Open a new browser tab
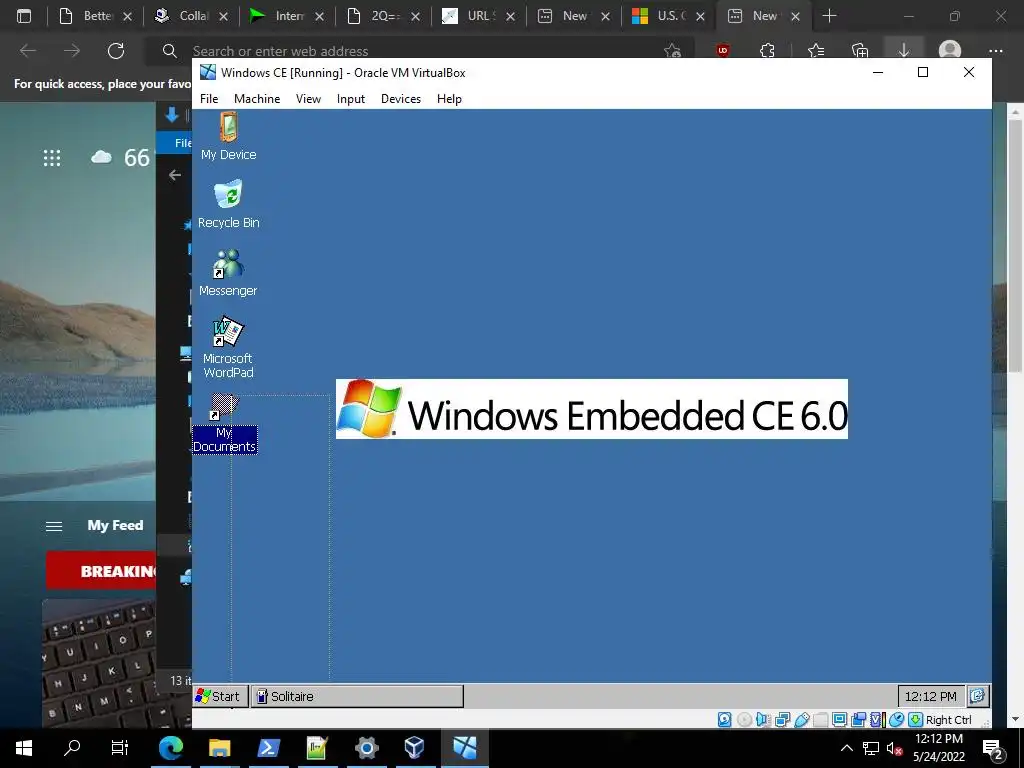This screenshot has width=1024, height=768. point(829,16)
